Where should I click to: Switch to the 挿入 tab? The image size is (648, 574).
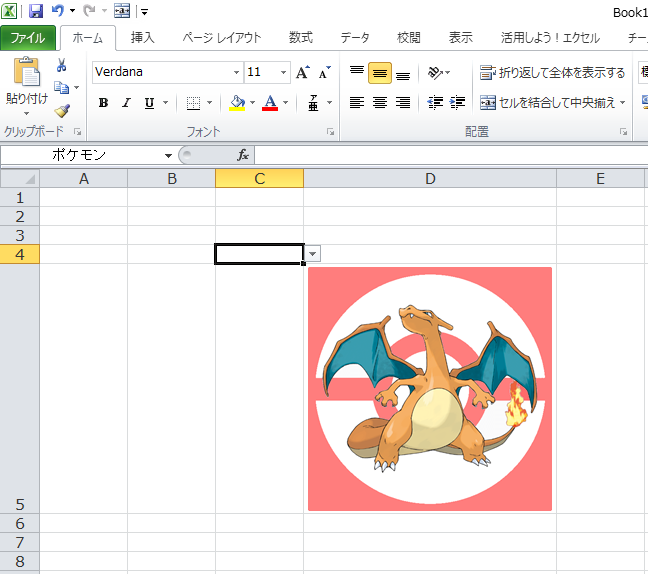[142, 38]
